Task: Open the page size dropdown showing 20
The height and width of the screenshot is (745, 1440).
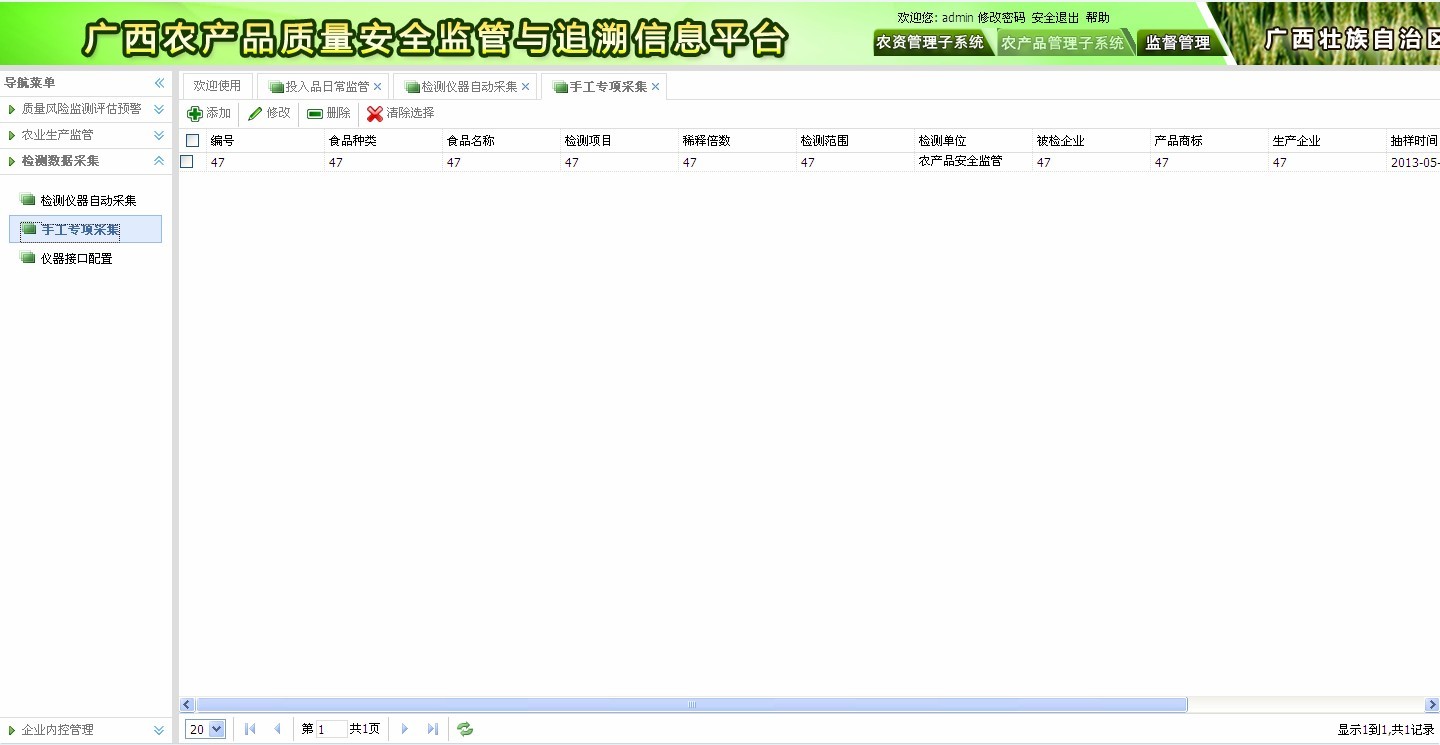Action: [207, 729]
